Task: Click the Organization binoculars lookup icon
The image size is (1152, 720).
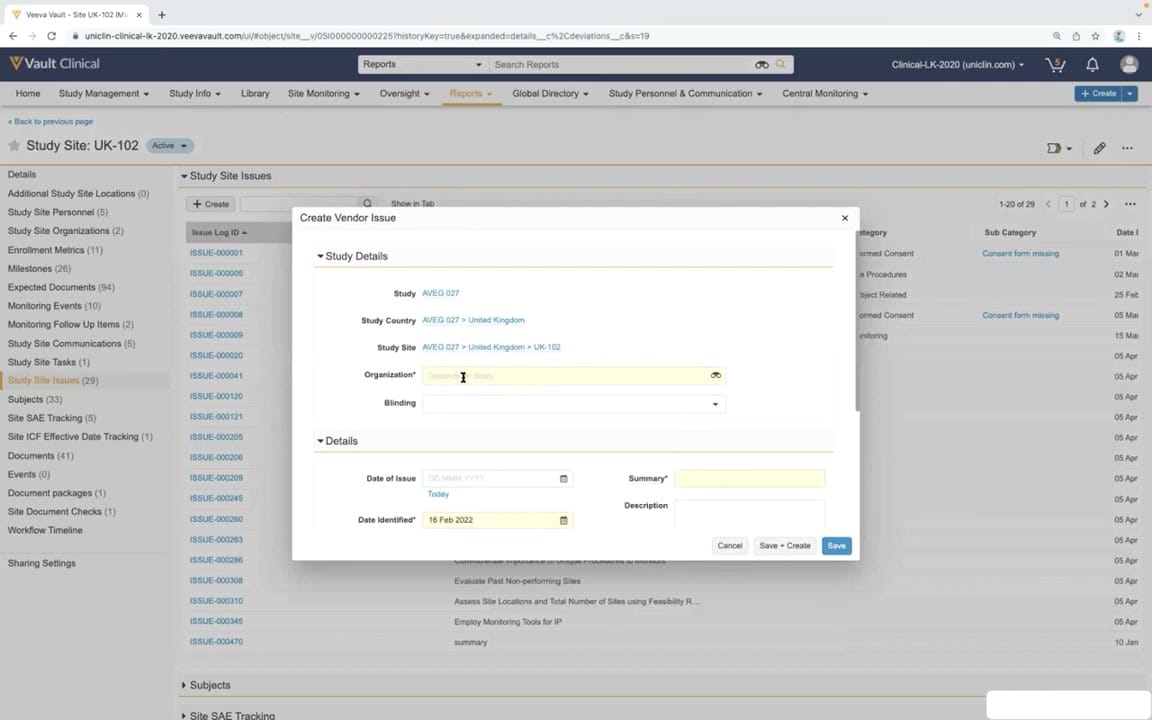Action: coord(716,375)
